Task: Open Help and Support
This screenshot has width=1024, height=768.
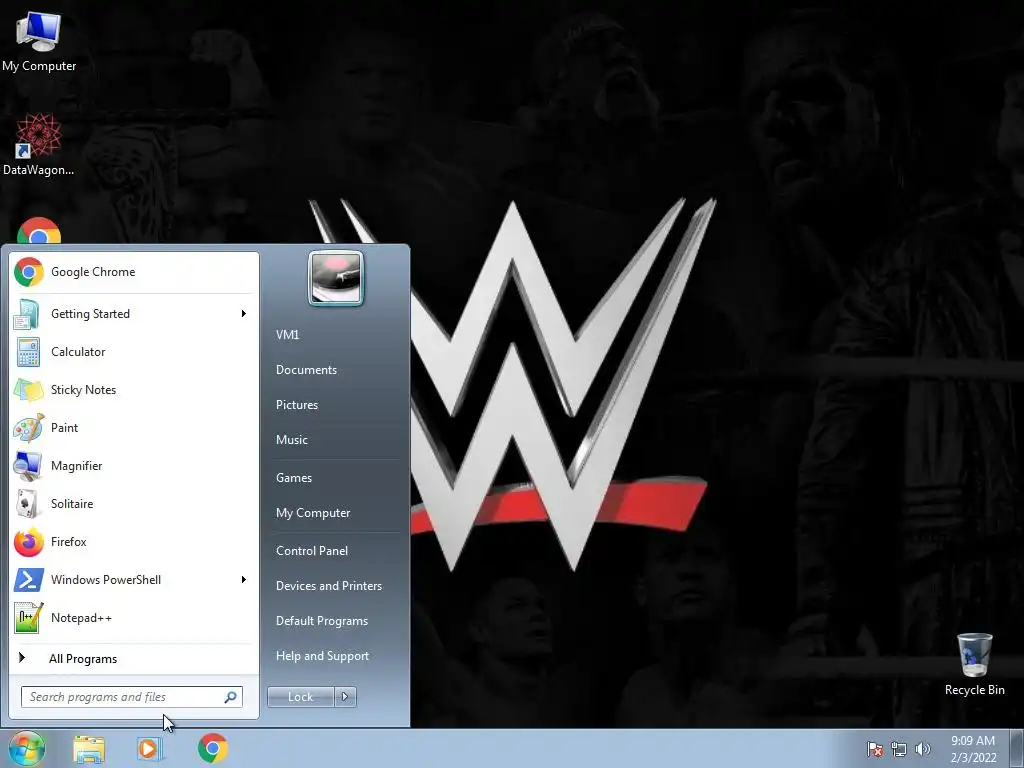Action: pos(323,656)
